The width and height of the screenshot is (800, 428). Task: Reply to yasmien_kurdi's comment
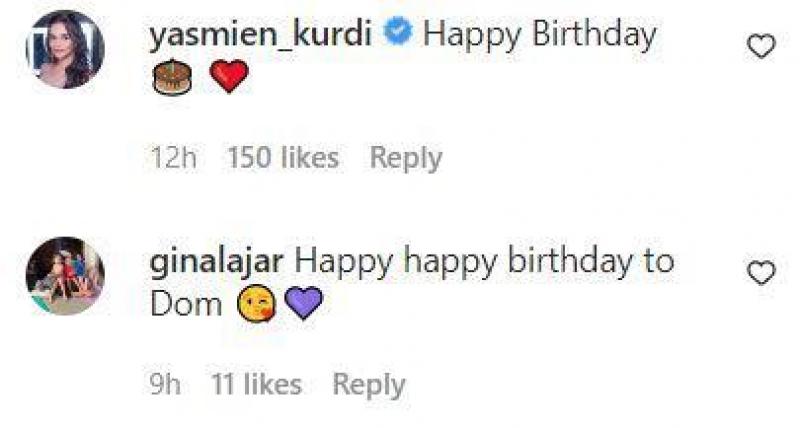(x=406, y=159)
